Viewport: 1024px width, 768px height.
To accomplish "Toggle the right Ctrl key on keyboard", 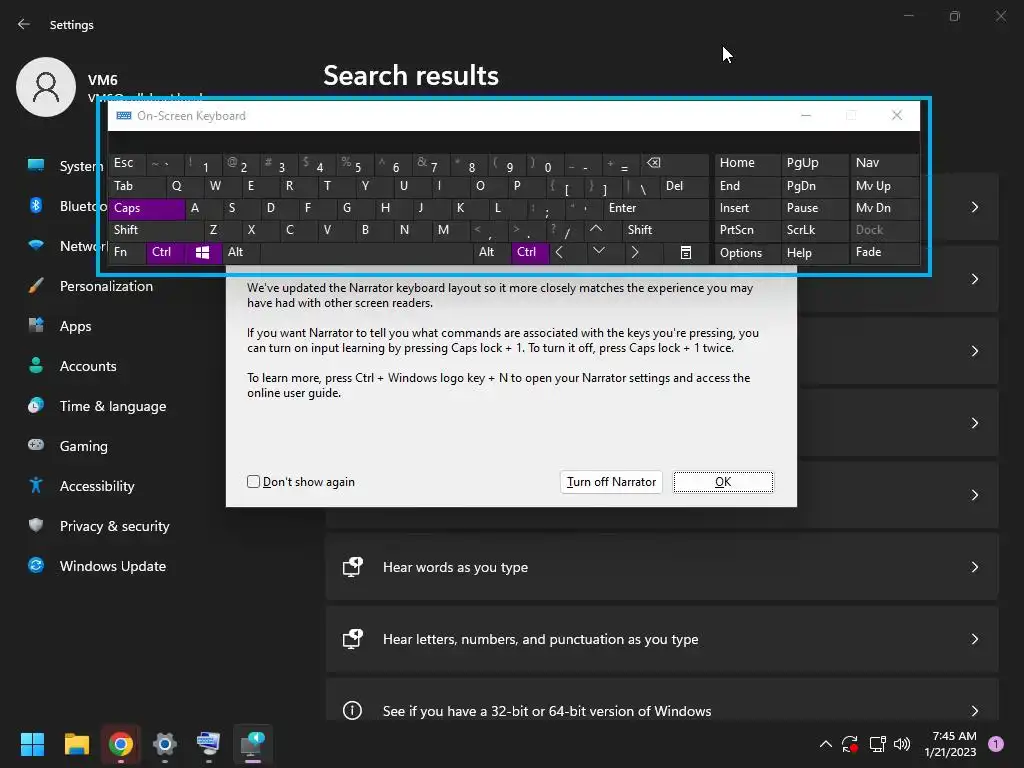I will pyautogui.click(x=529, y=253).
